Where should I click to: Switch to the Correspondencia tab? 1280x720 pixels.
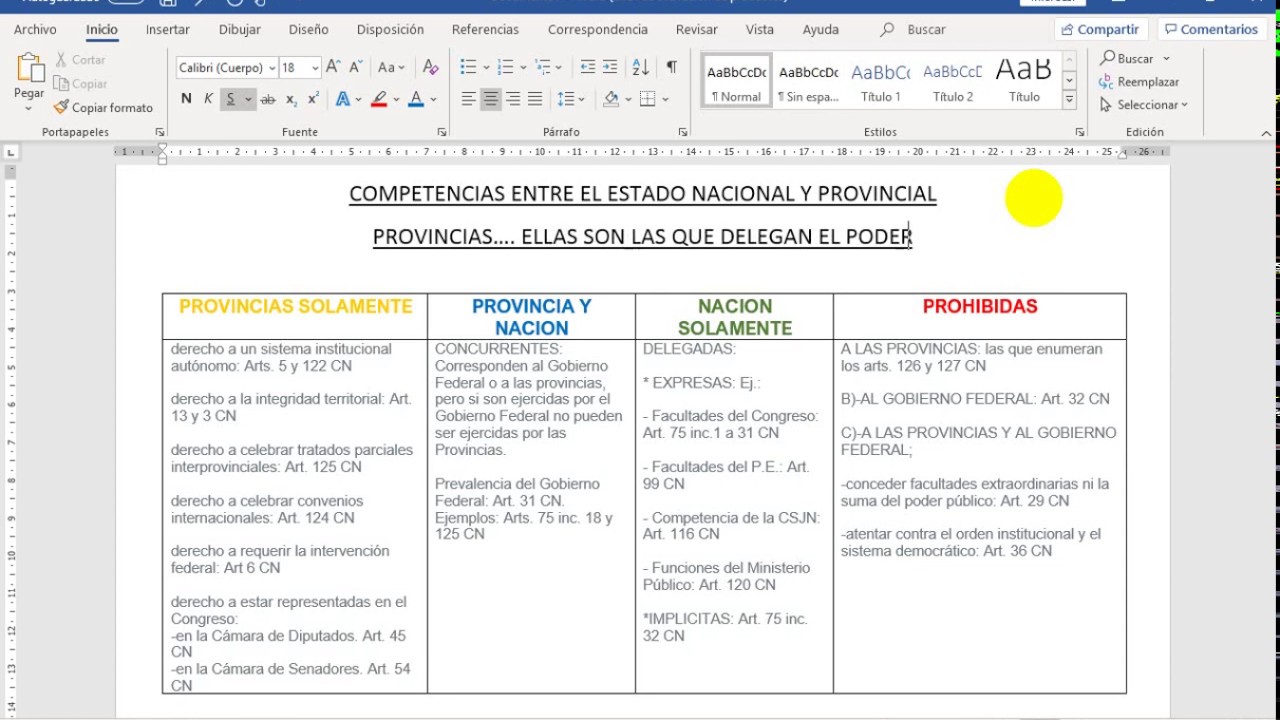(598, 30)
